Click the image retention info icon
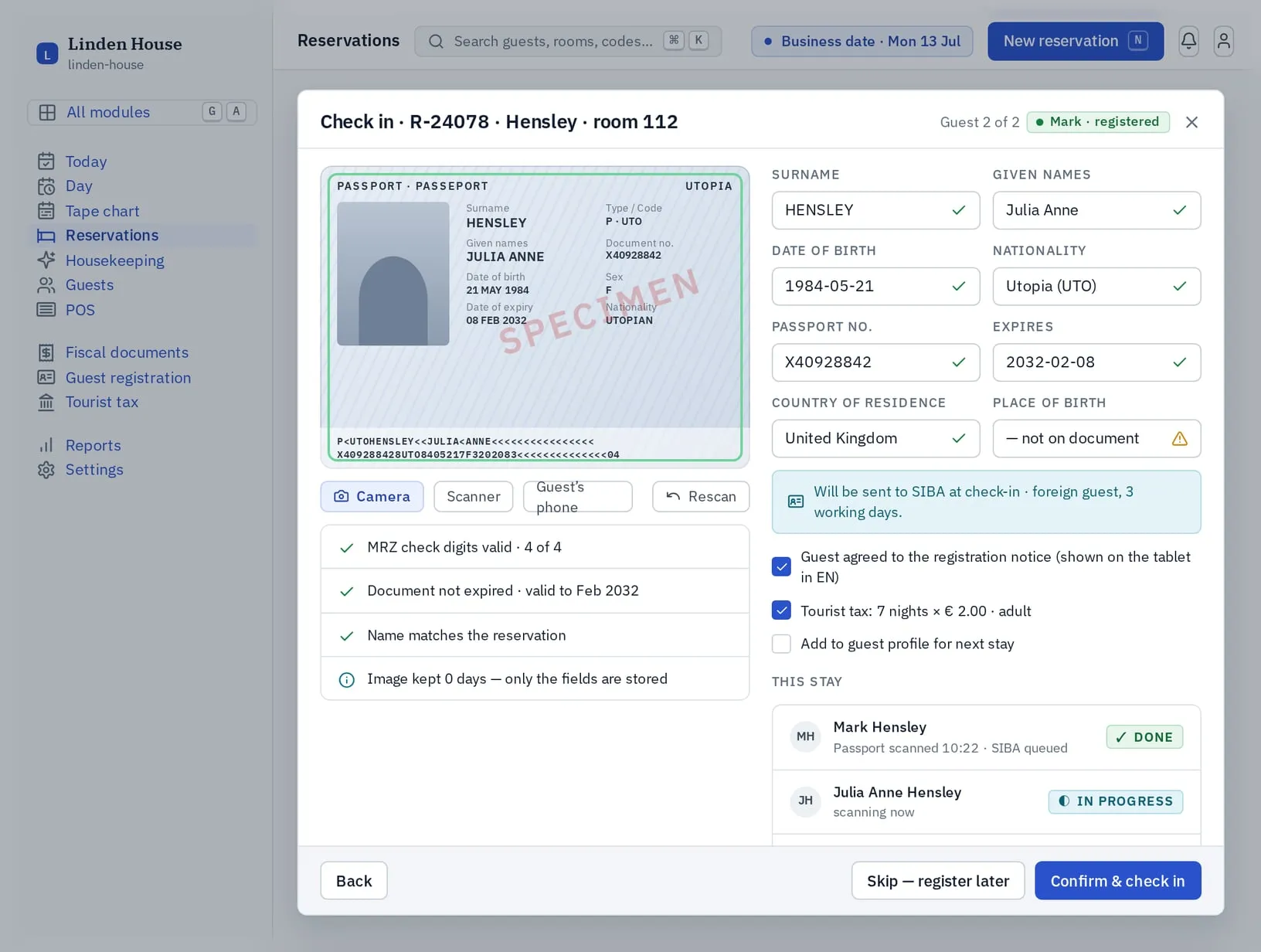Viewport: 1261px width, 952px height. pyautogui.click(x=346, y=679)
